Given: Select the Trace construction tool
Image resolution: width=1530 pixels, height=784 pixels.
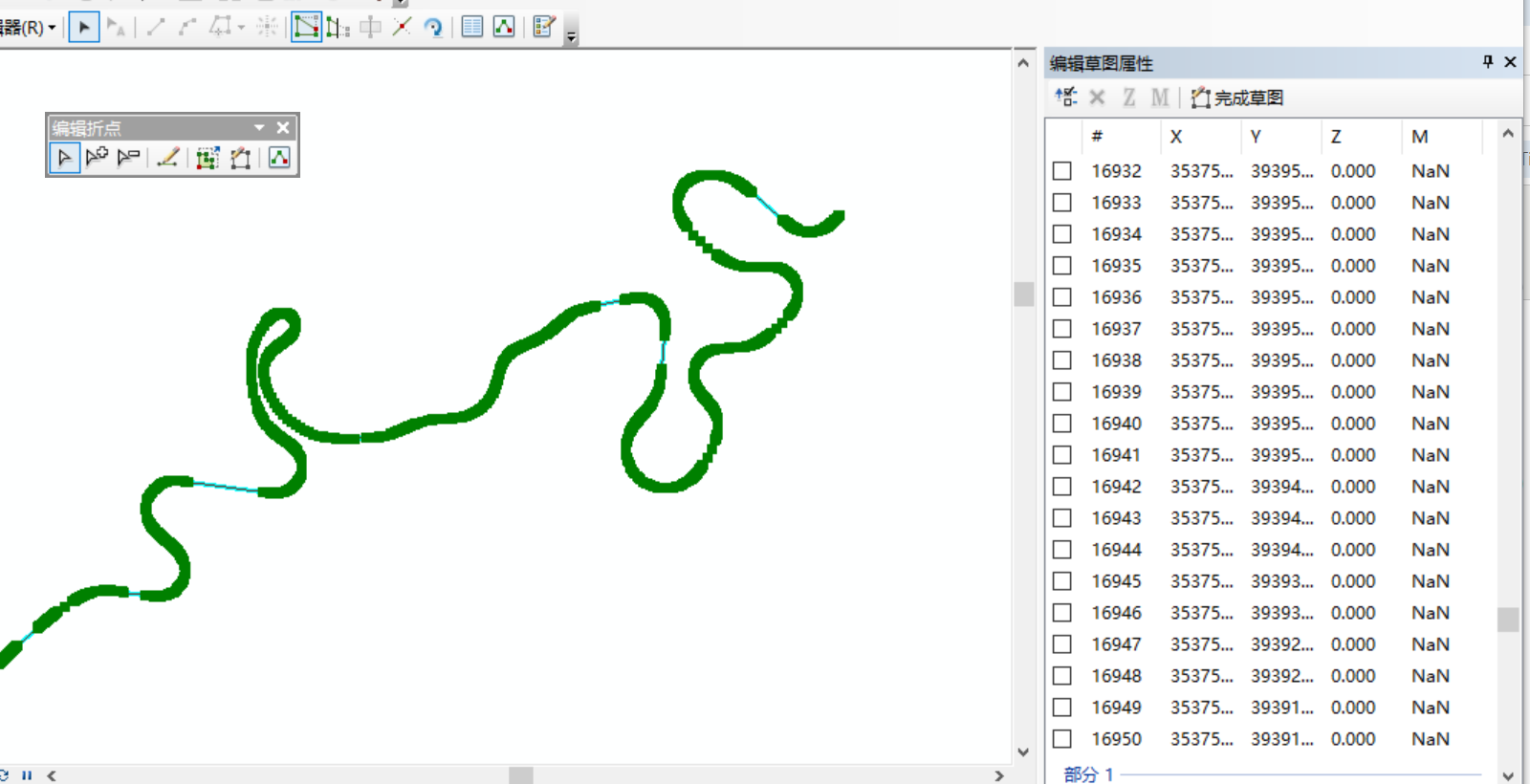Looking at the screenshot, I should click(221, 27).
